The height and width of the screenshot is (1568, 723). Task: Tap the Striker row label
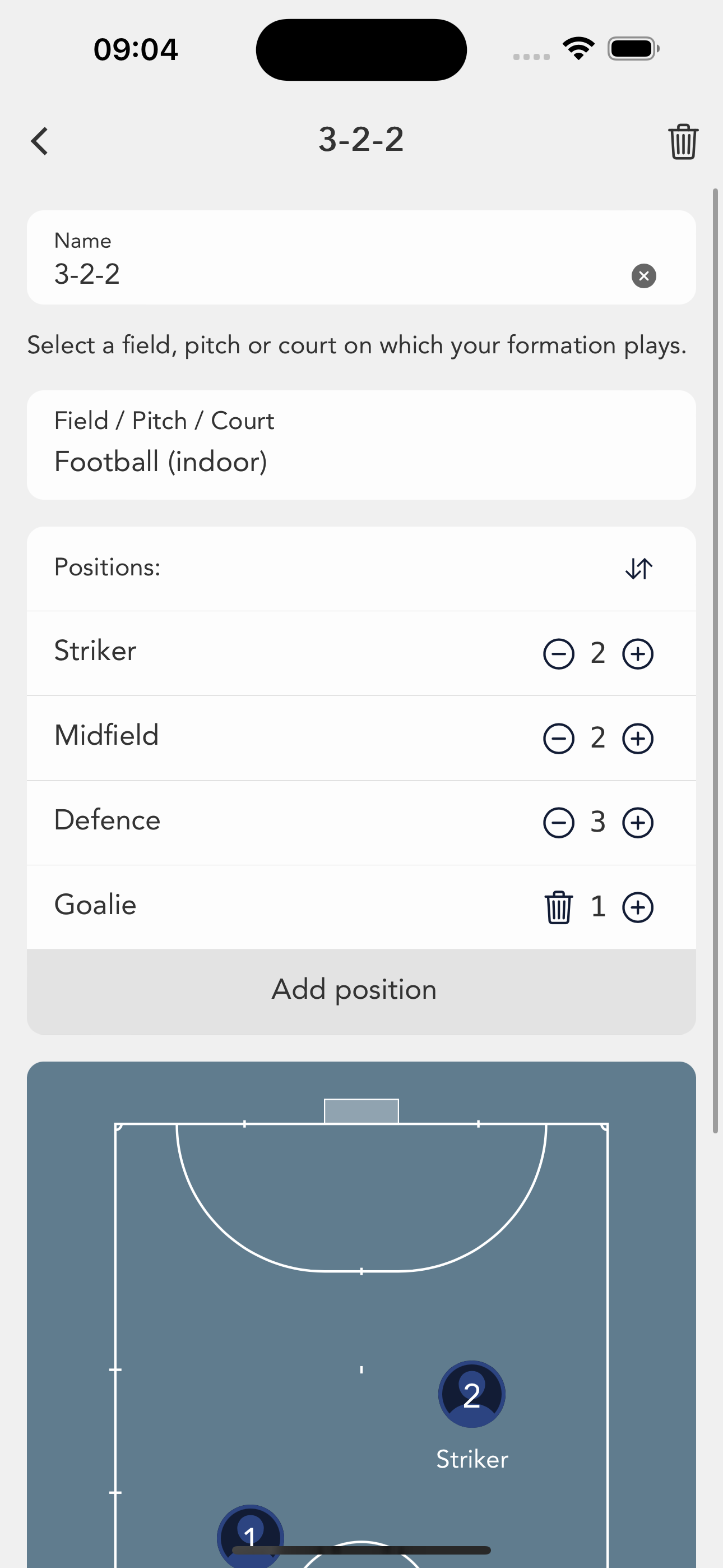point(95,650)
